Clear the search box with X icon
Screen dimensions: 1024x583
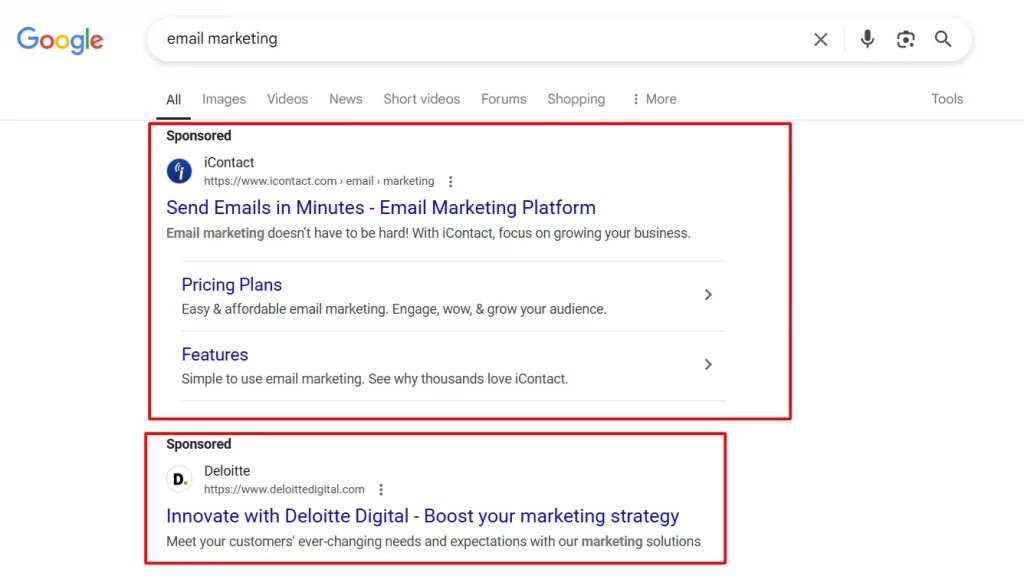[821, 39]
